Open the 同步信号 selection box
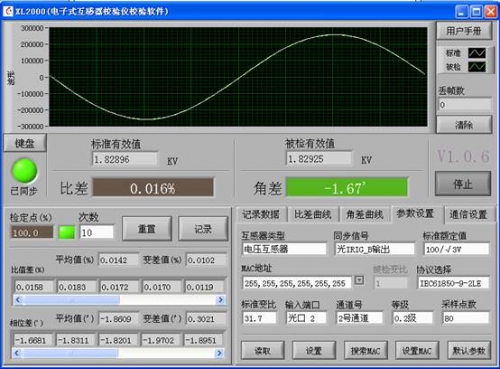Image resolution: width=500 pixels, height=369 pixels. pos(375,249)
